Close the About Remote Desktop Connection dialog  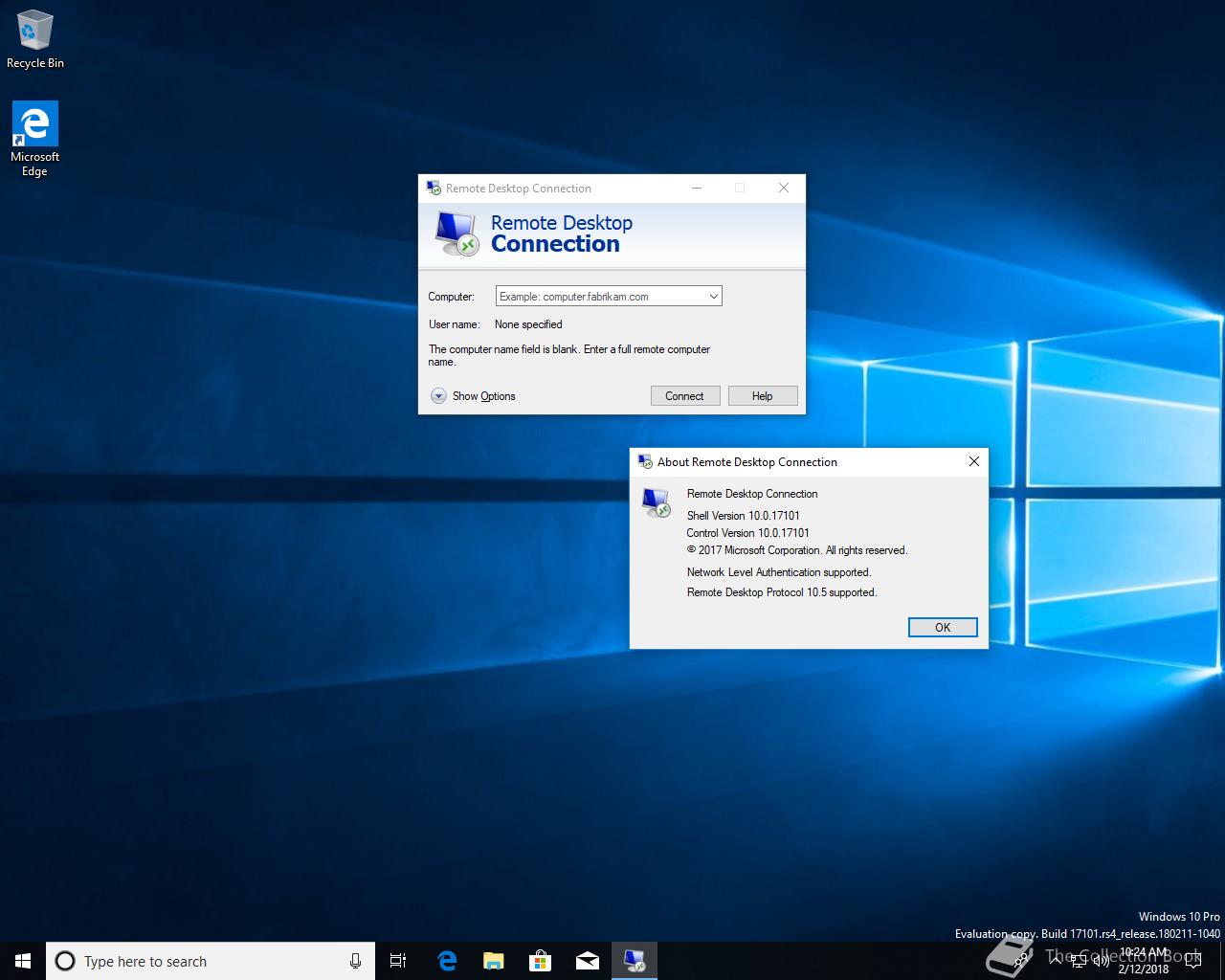point(973,461)
